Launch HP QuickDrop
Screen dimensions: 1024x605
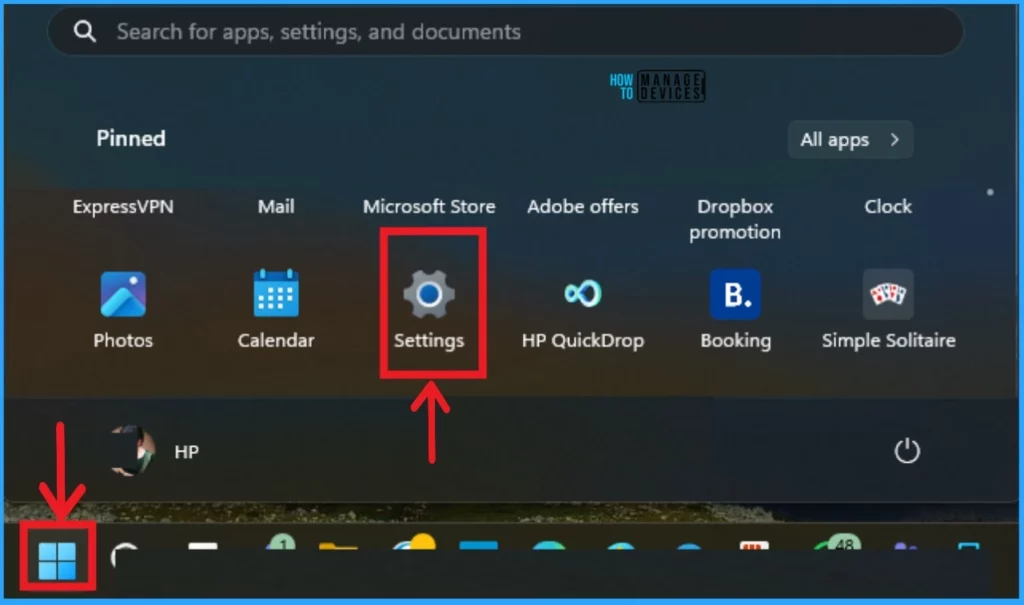tap(583, 310)
